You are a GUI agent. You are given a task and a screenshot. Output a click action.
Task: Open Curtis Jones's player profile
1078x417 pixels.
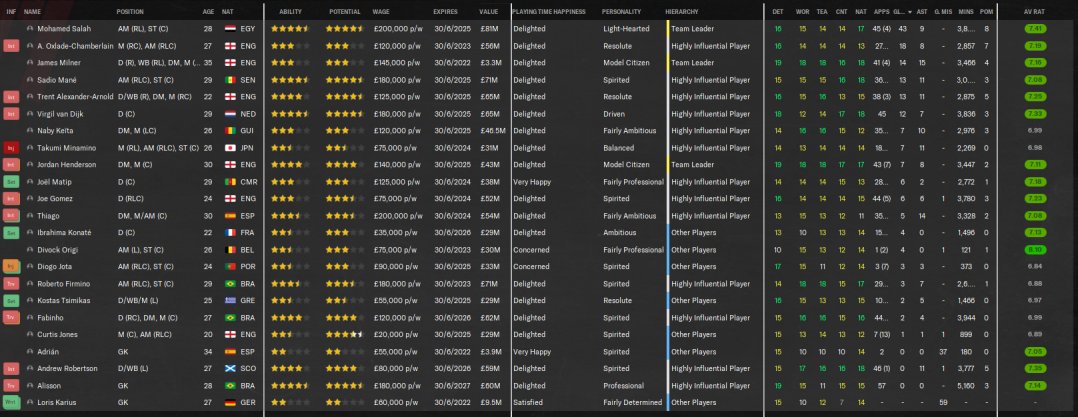point(58,335)
